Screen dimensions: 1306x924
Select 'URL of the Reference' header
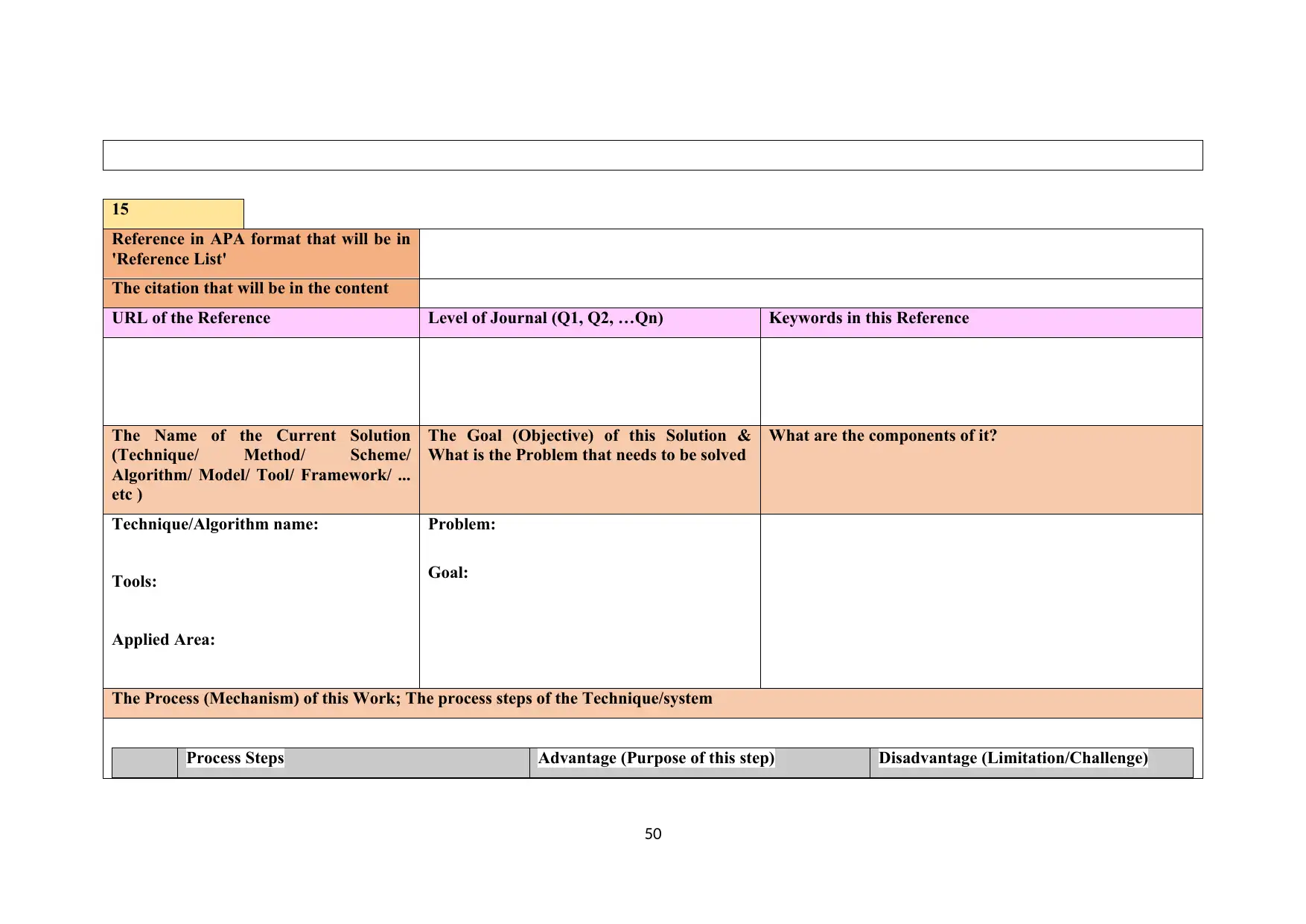pos(261,323)
